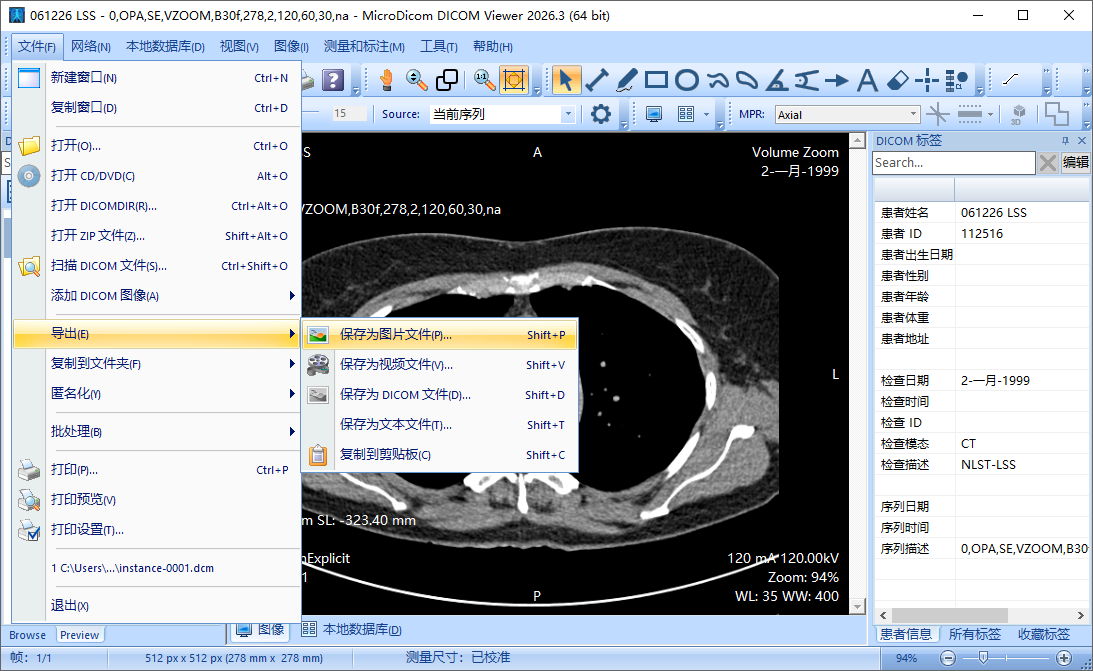
Task: Choose 复制到剪贴板 menu entry
Action: pyautogui.click(x=440, y=454)
